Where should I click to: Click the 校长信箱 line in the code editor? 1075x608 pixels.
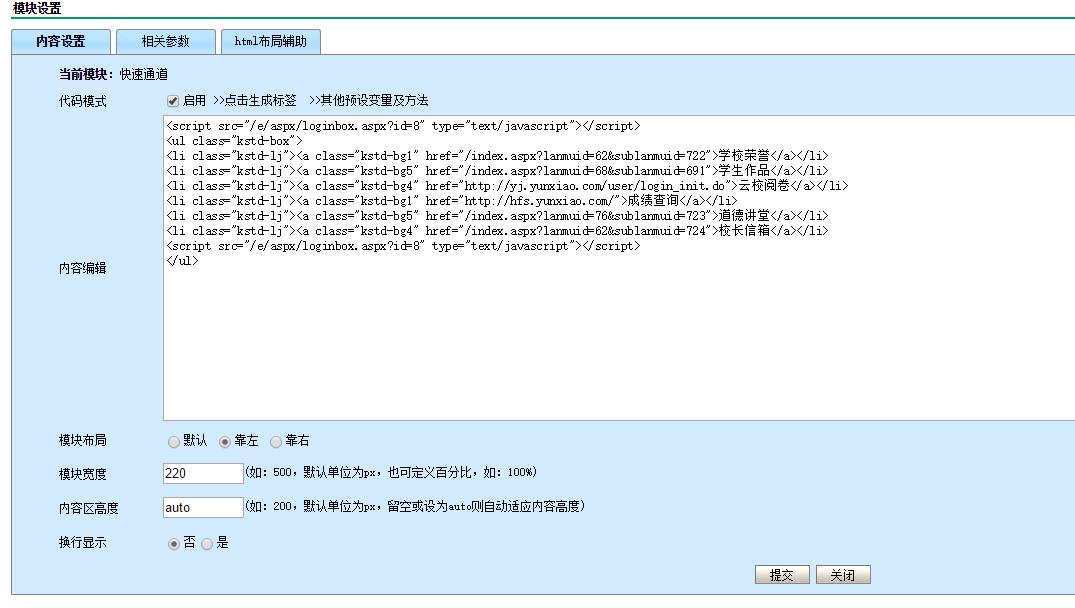pos(497,231)
